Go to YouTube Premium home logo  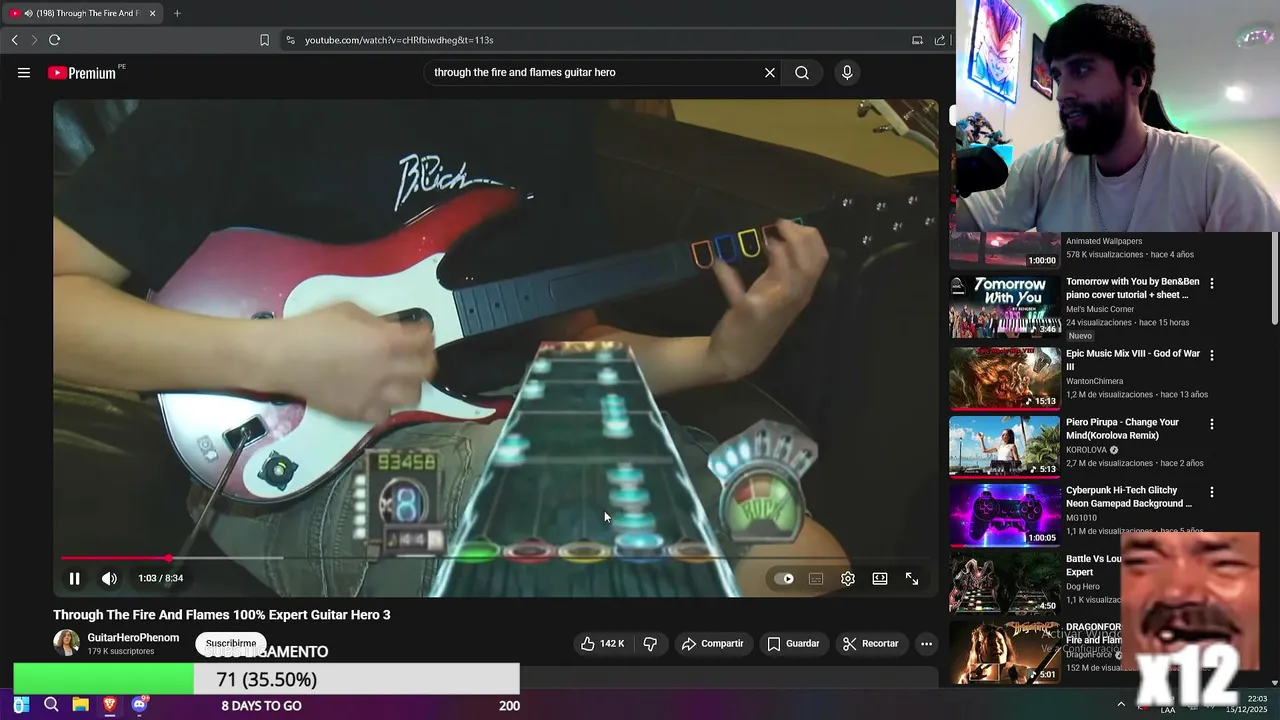(82, 73)
